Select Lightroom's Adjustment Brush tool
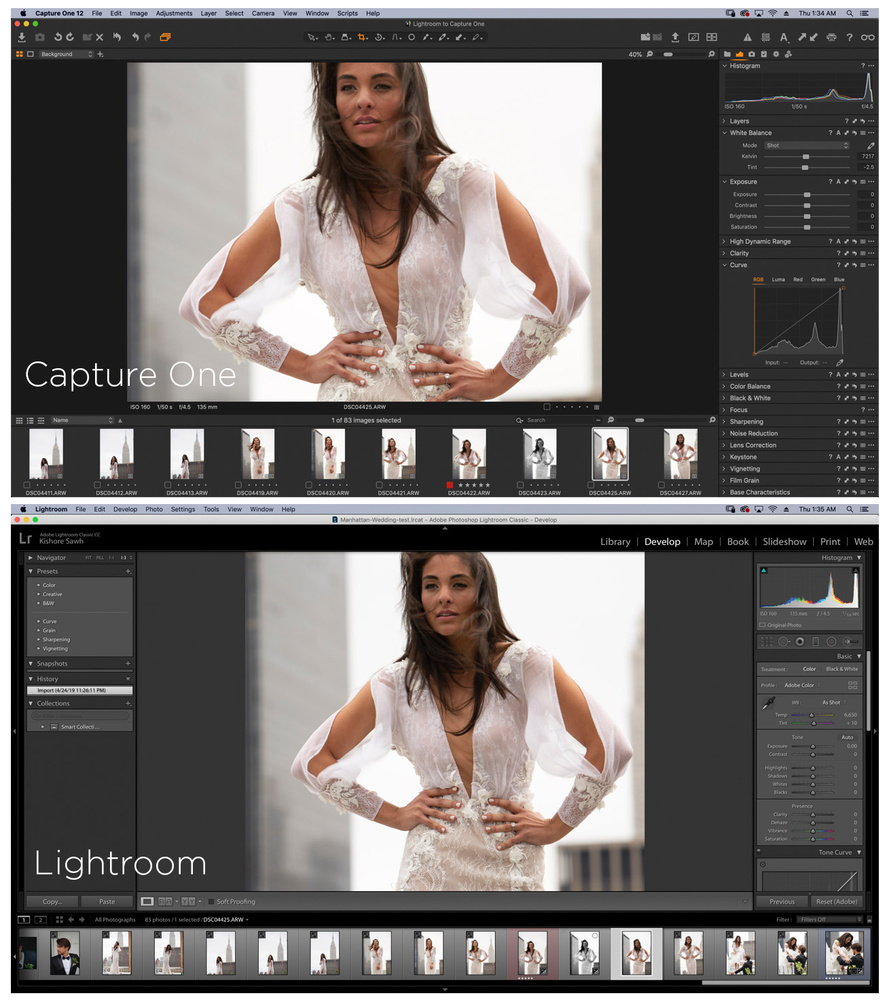The height and width of the screenshot is (1000, 887). tap(851, 642)
